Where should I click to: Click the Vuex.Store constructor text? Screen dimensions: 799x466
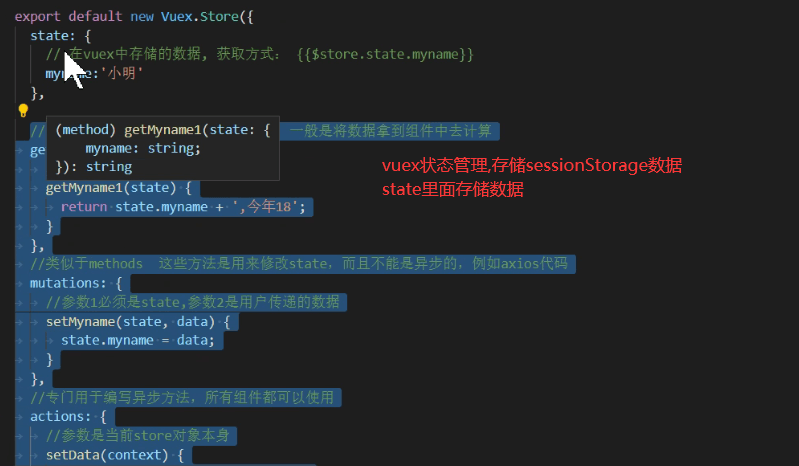[x=200, y=16]
